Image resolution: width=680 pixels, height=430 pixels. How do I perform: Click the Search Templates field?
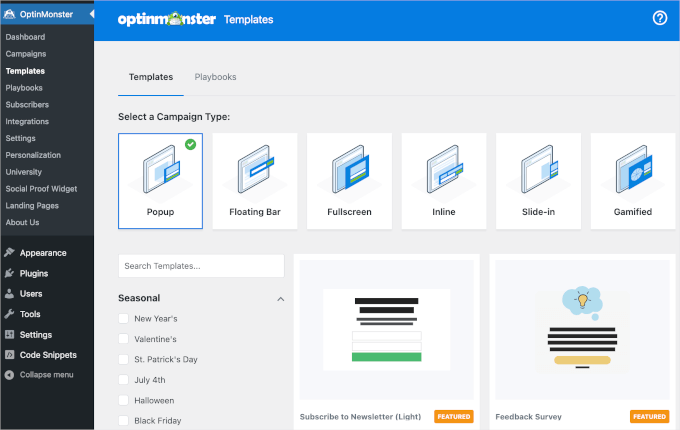click(201, 266)
